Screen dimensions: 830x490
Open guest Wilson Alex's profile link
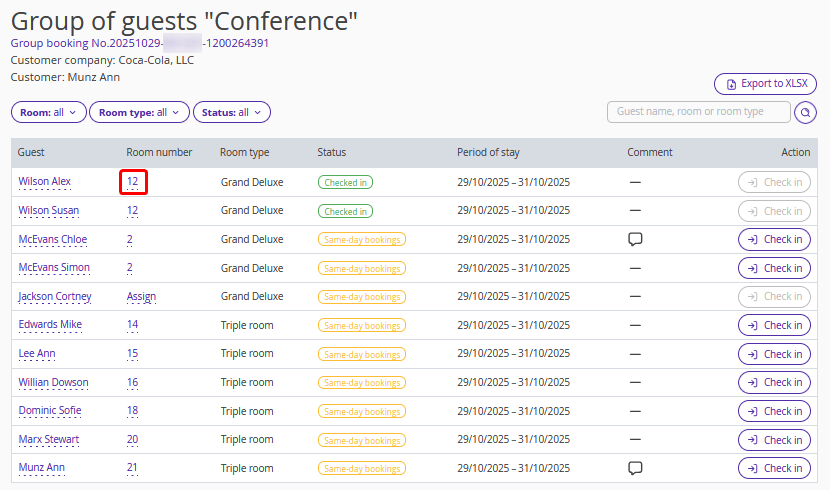[x=44, y=182]
